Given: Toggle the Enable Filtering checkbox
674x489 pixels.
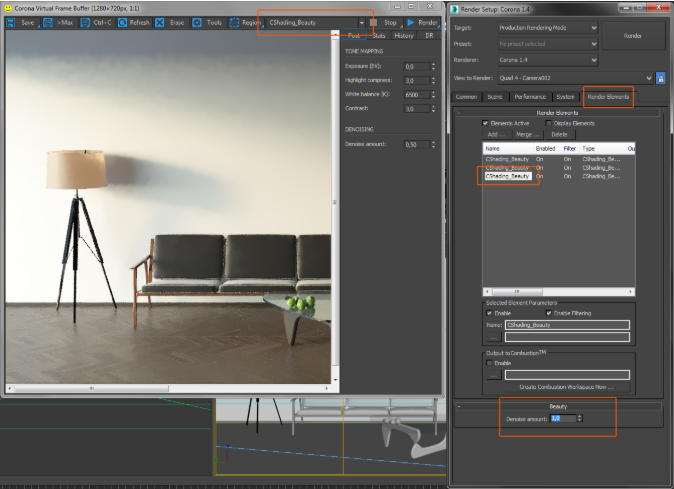Looking at the screenshot, I should point(548,313).
